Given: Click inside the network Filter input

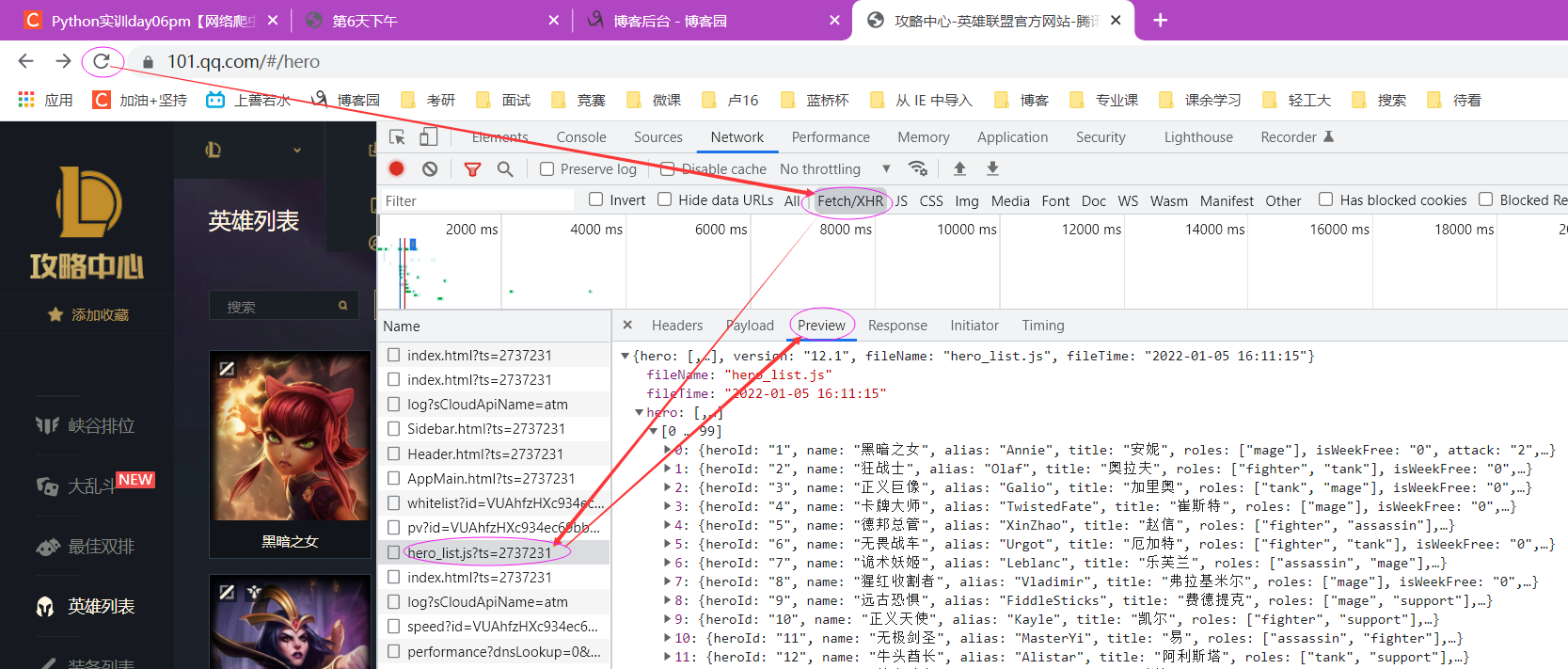Looking at the screenshot, I should coord(478,200).
